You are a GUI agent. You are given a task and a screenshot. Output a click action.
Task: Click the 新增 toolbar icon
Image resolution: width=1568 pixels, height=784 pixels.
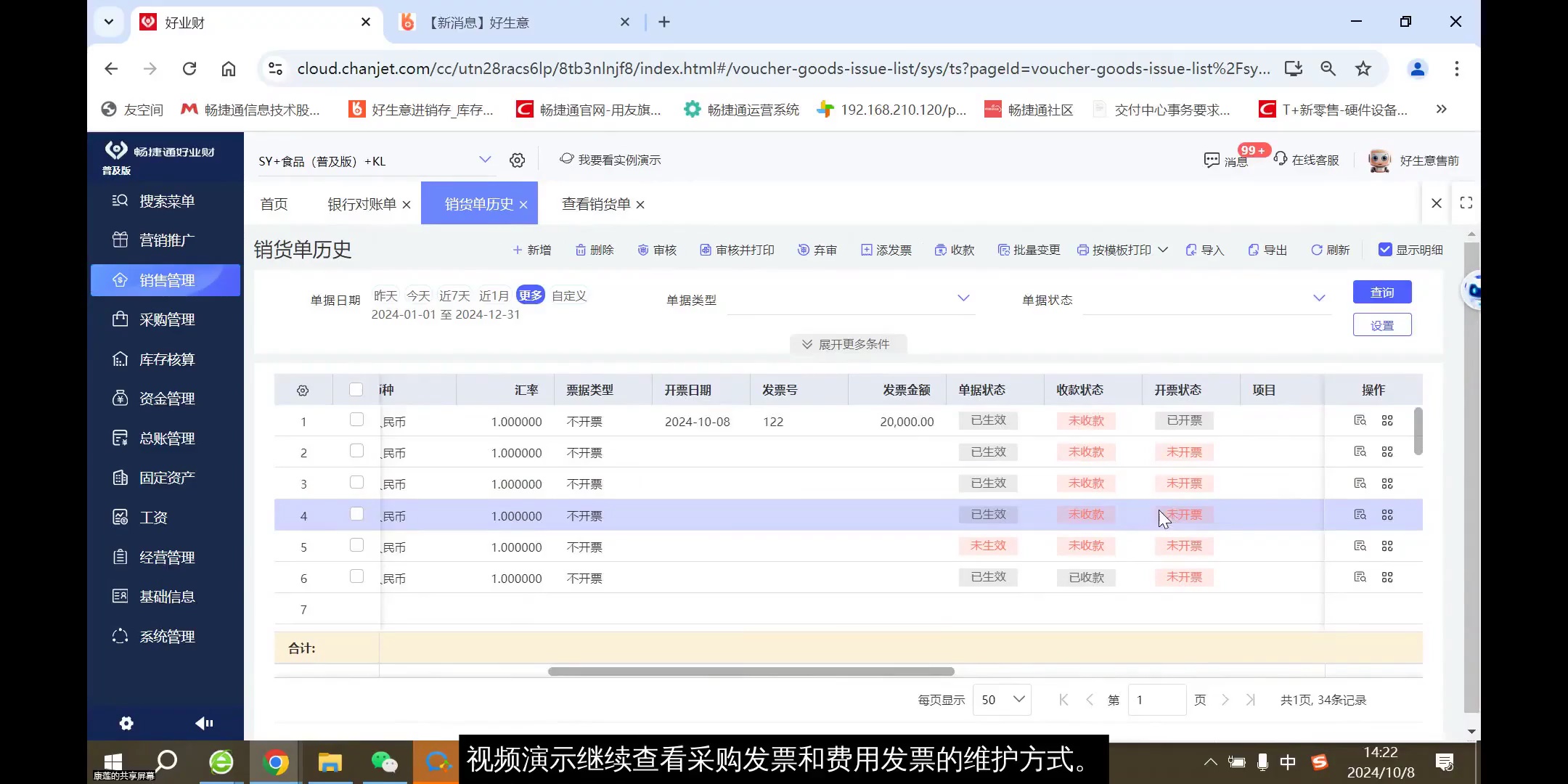(532, 249)
